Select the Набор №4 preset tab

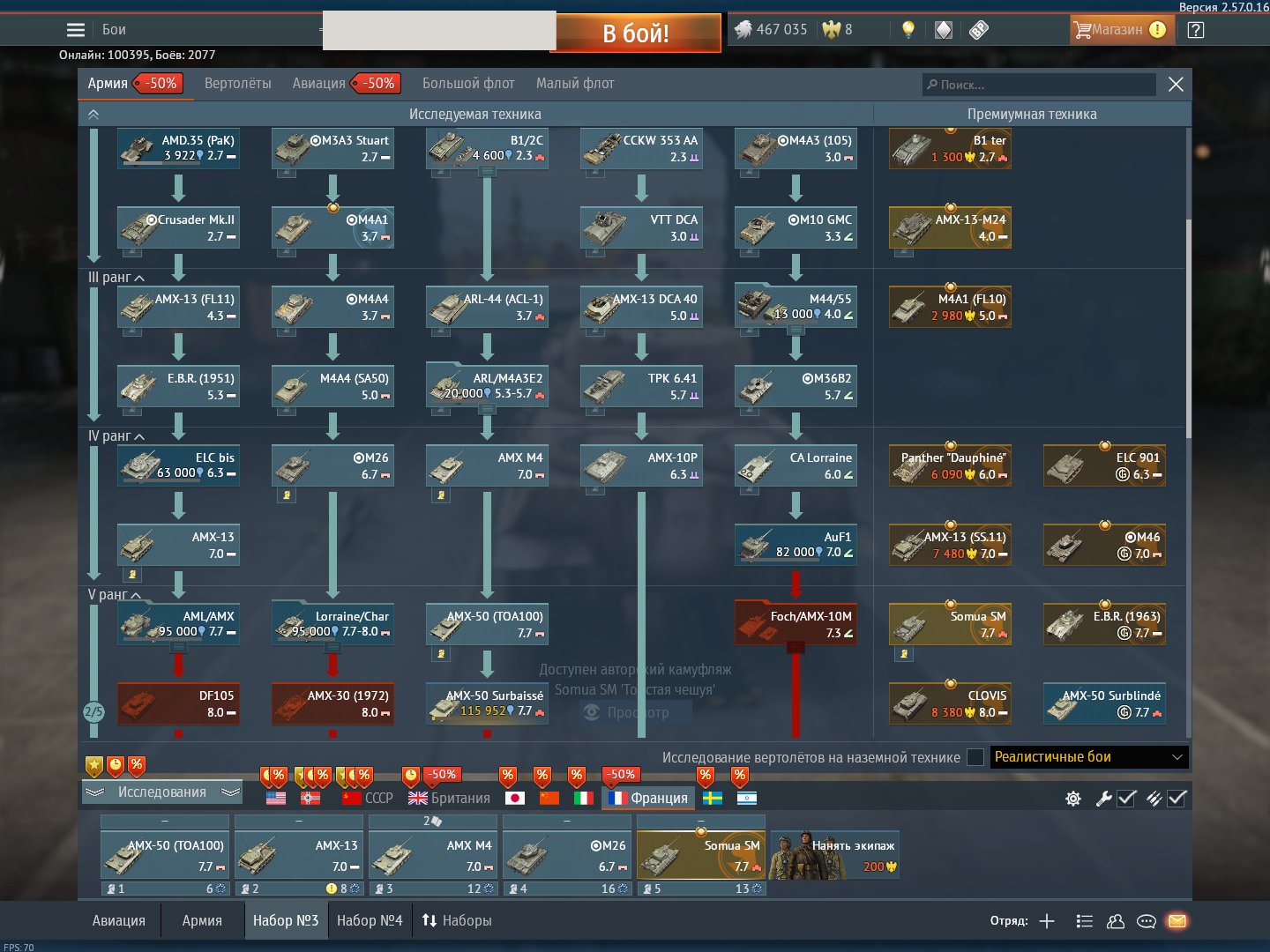click(370, 921)
